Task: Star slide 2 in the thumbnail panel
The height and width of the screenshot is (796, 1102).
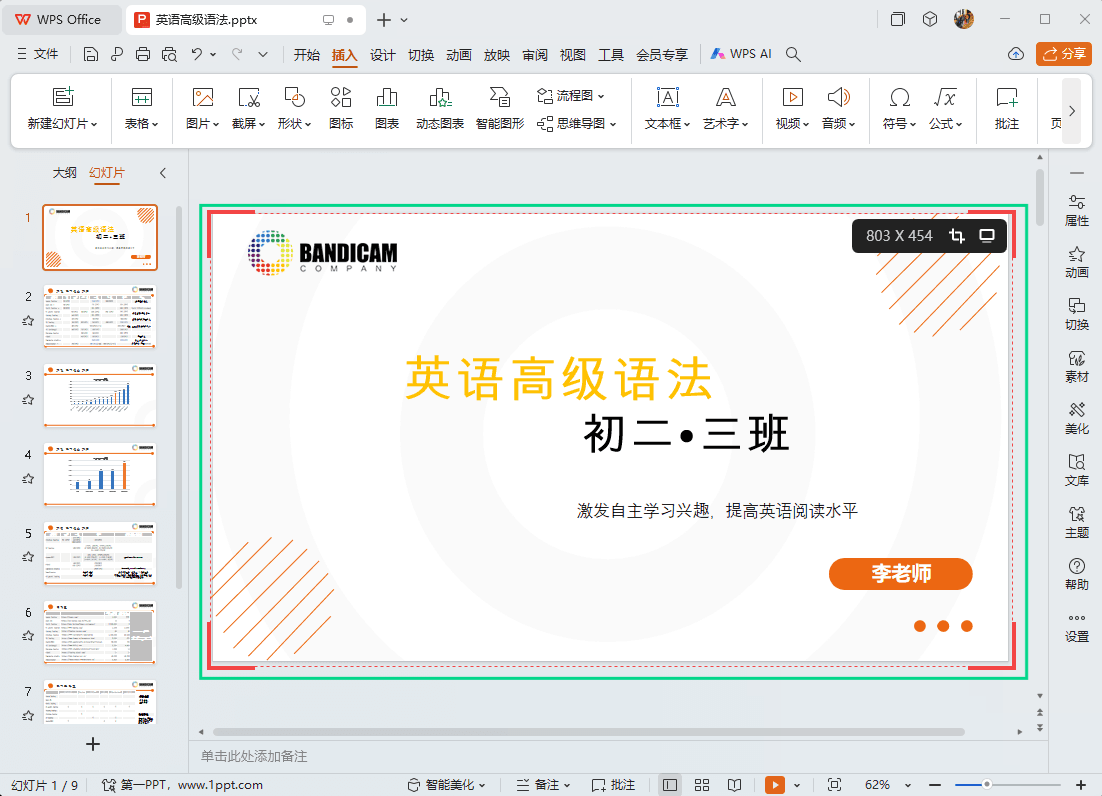Action: pos(27,318)
